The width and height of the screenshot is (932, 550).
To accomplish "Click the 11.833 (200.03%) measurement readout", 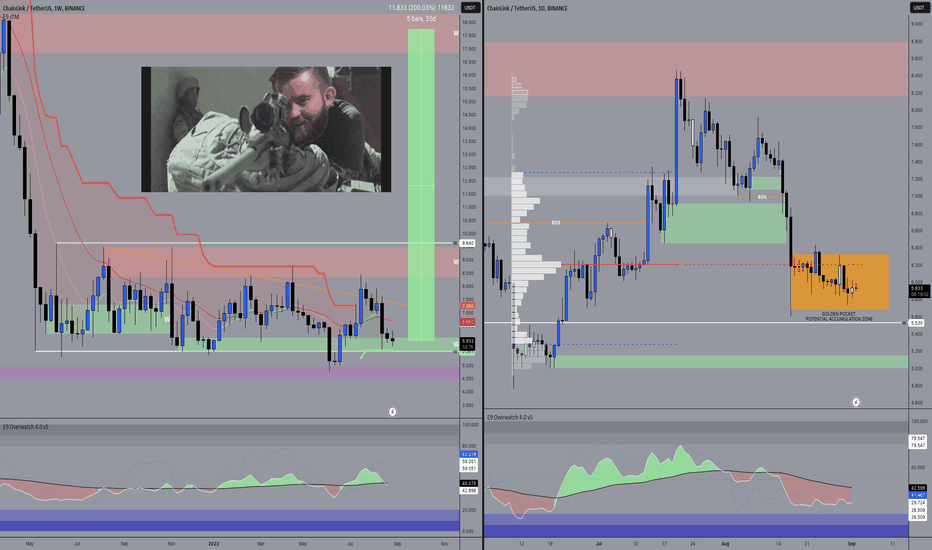I will click(421, 8).
